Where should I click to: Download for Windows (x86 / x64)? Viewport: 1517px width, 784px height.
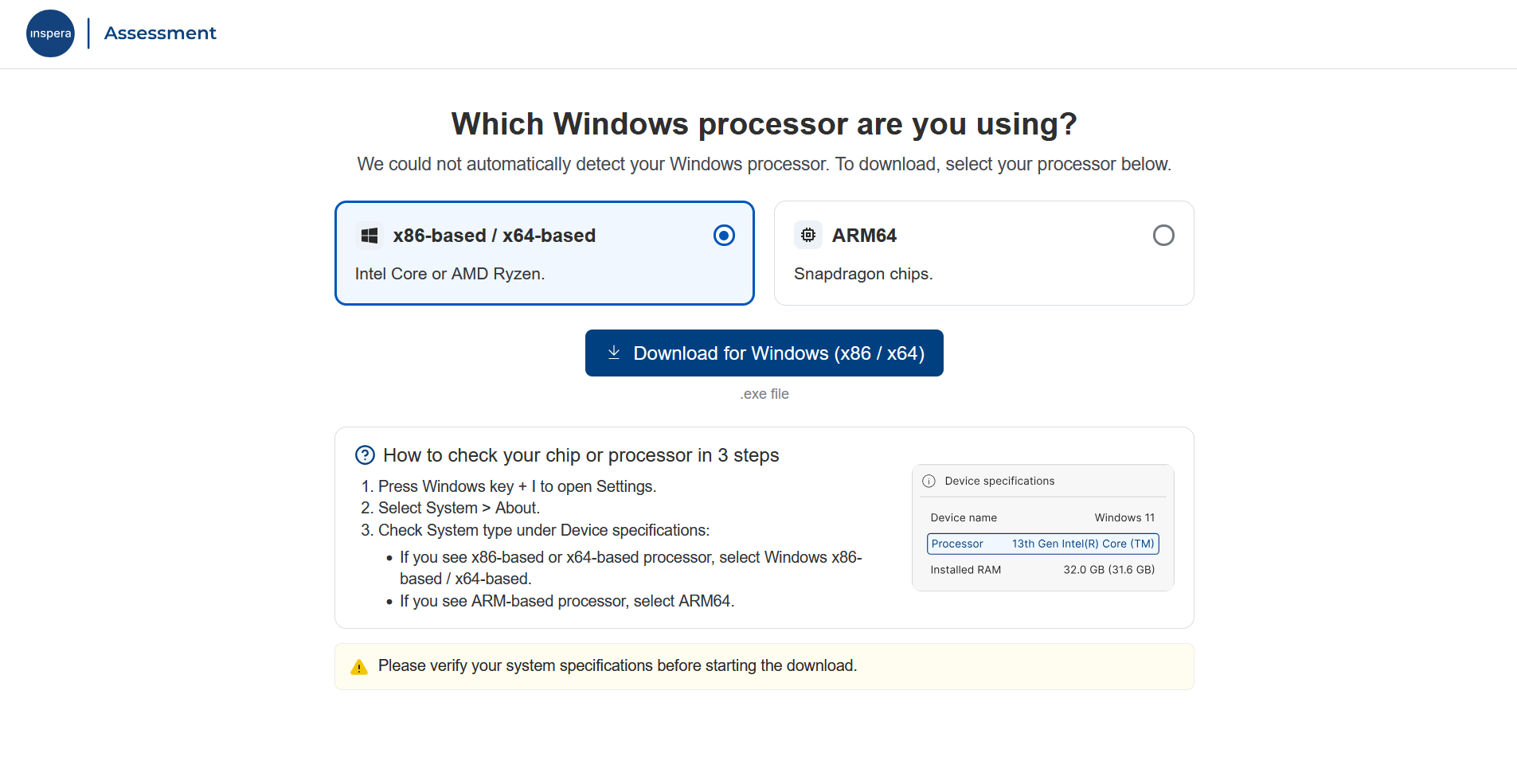point(764,353)
